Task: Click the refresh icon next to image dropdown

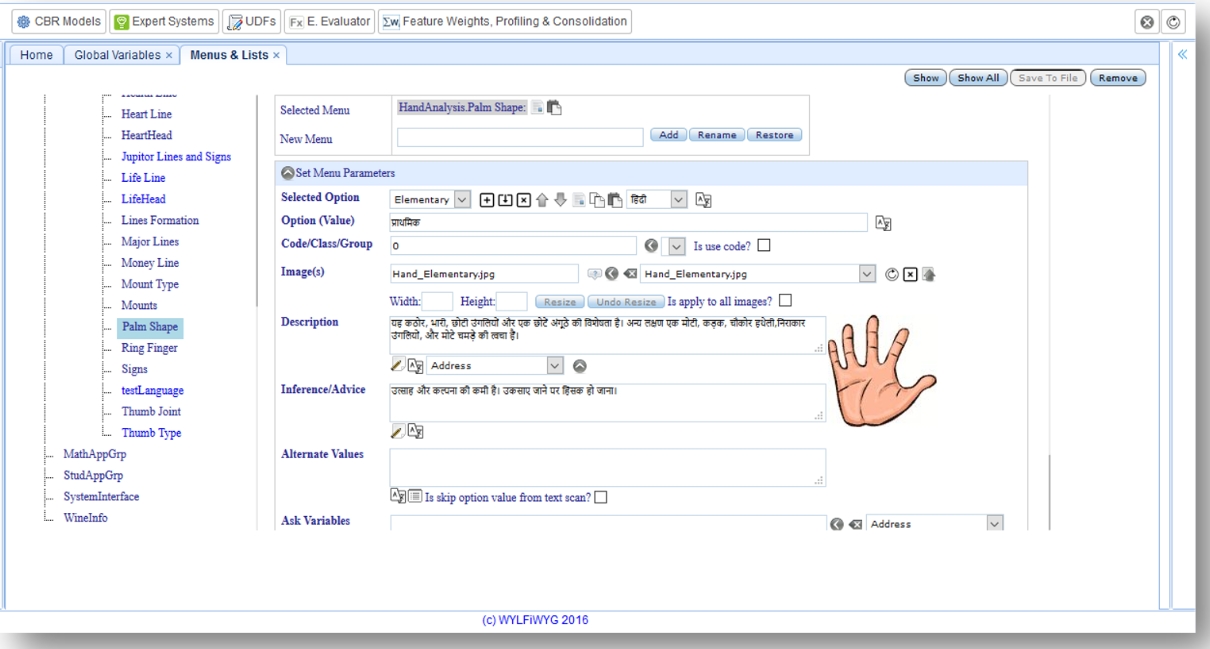Action: (893, 273)
